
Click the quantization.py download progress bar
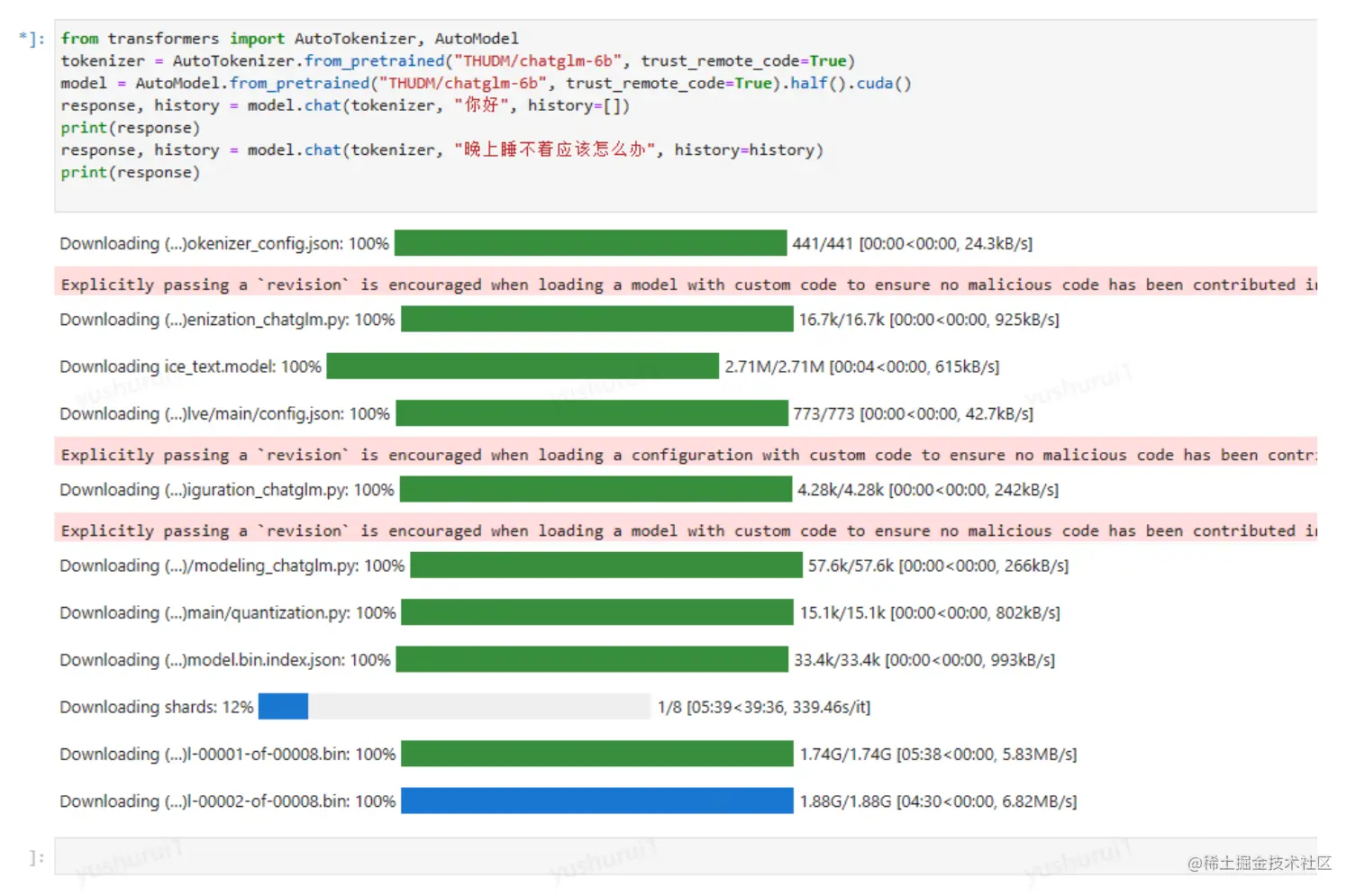coord(597,612)
